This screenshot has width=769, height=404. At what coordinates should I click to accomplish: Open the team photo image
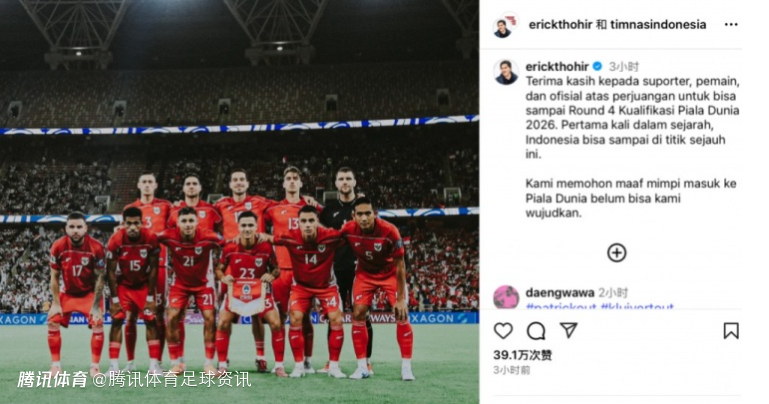pyautogui.click(x=239, y=202)
